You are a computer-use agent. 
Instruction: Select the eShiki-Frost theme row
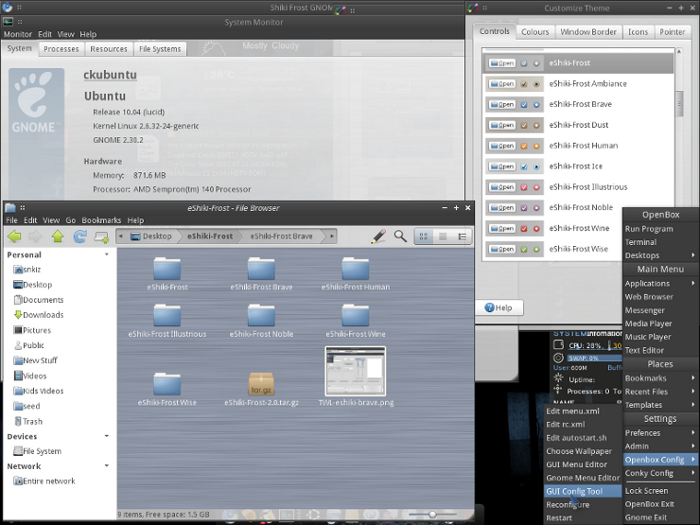click(578, 63)
